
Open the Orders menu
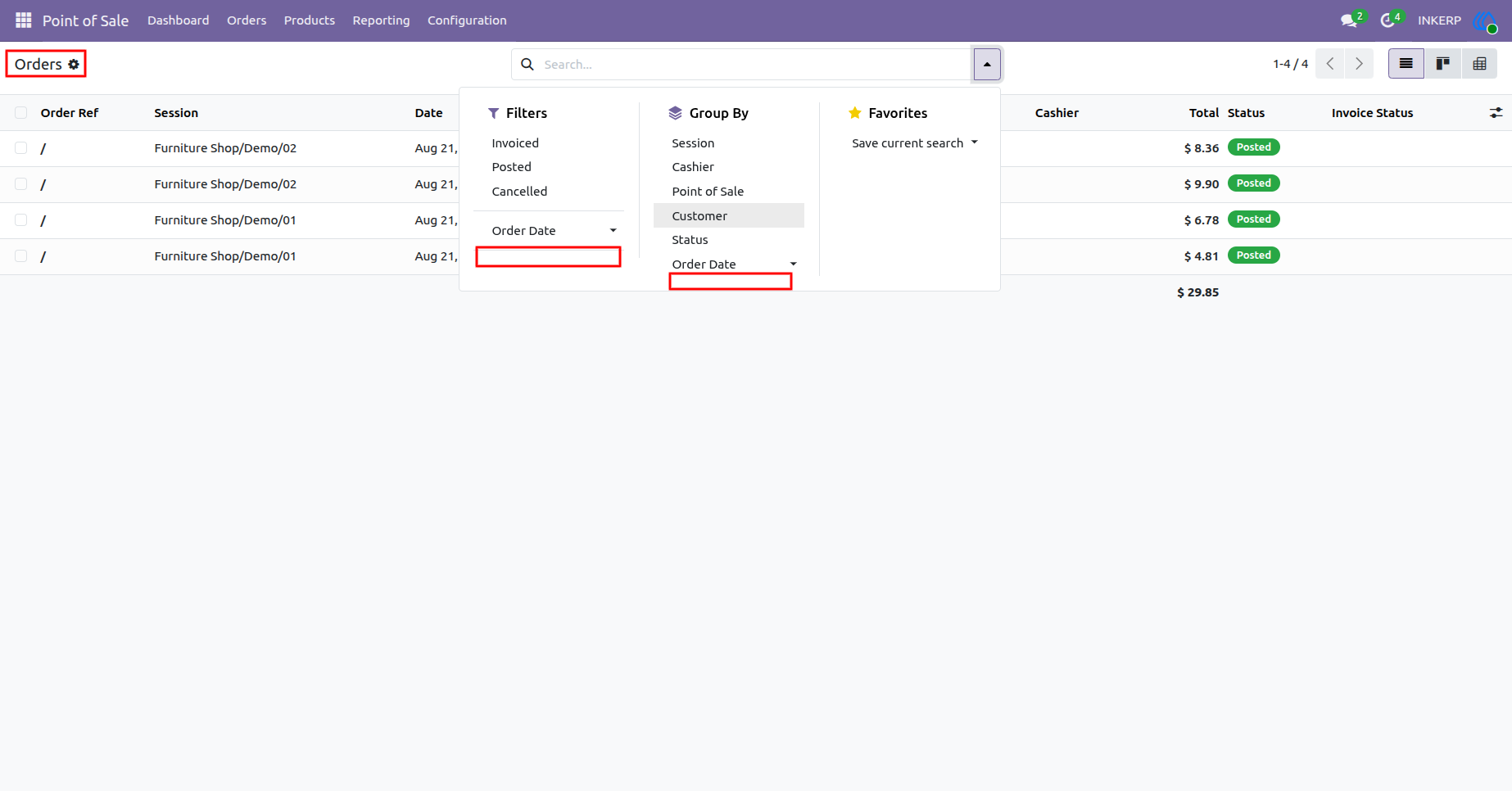pyautogui.click(x=247, y=20)
